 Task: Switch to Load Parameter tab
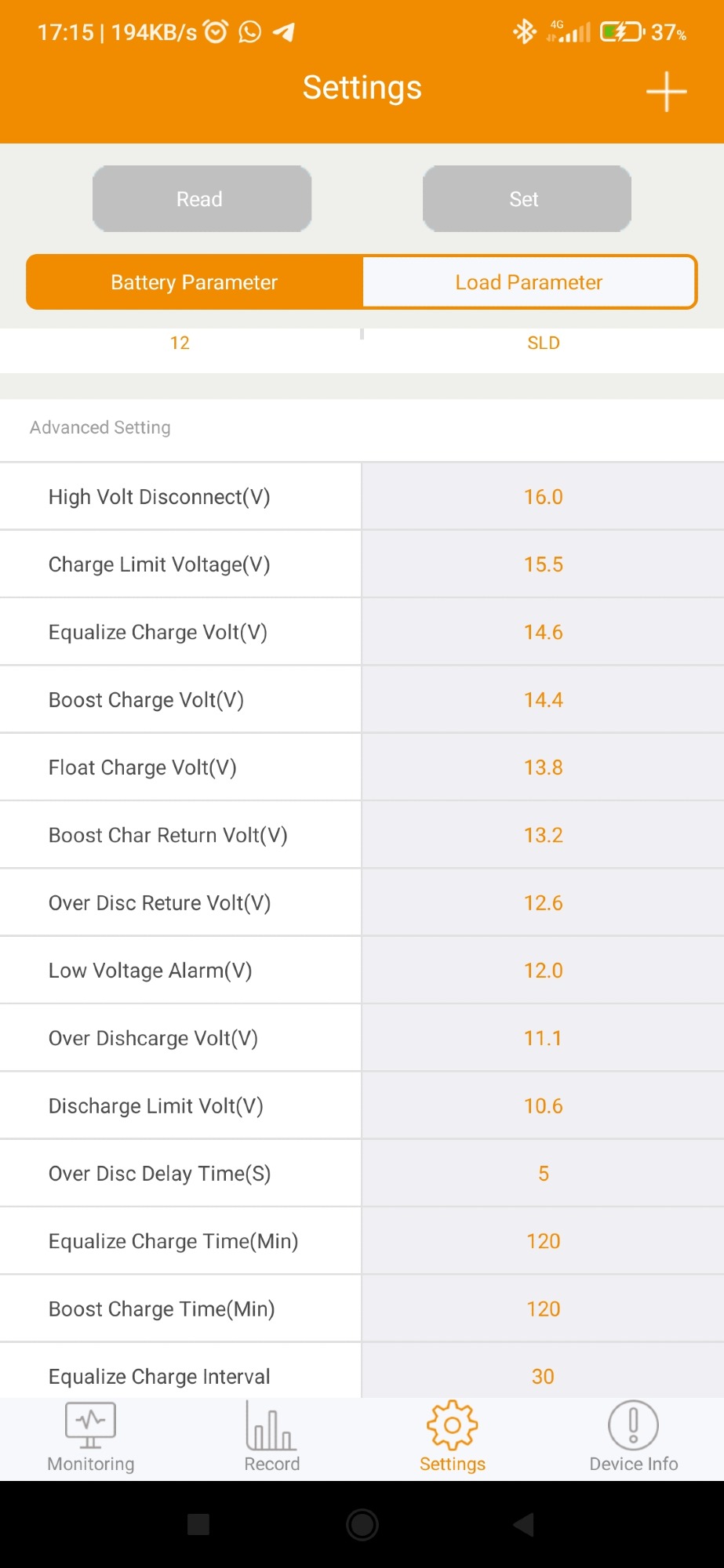coord(529,282)
